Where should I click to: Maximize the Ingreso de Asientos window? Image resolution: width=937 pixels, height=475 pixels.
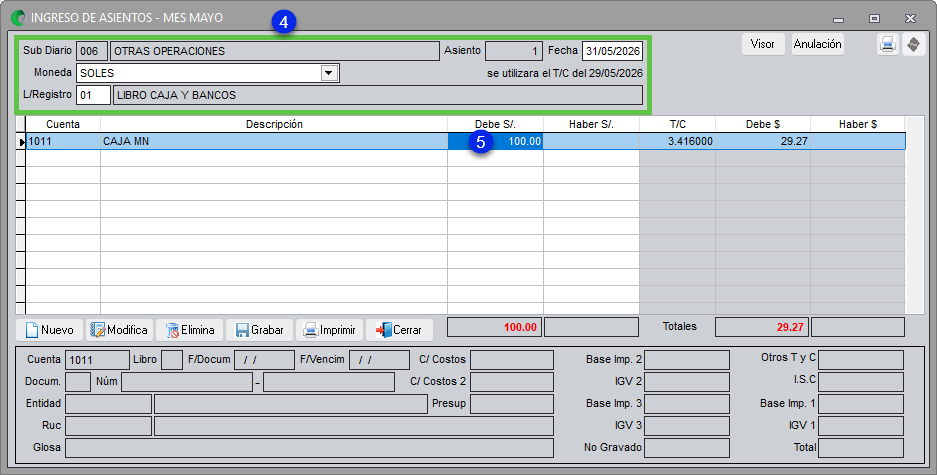(874, 19)
